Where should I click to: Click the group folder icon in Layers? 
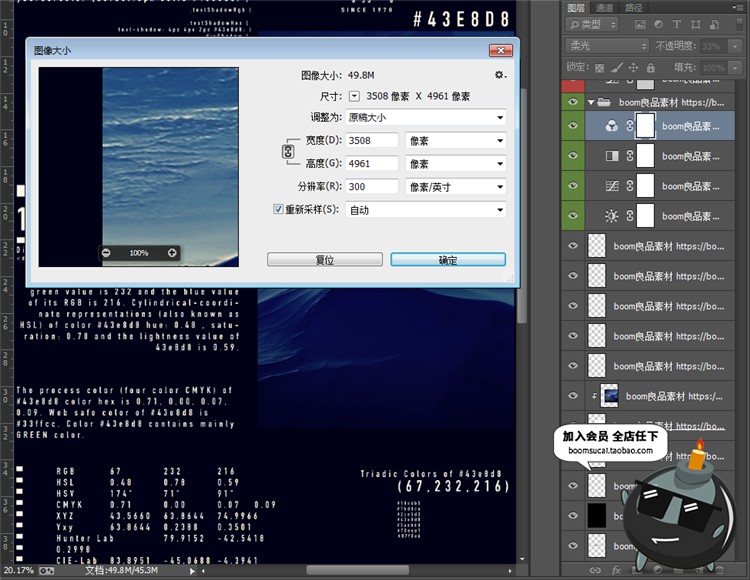pos(604,102)
